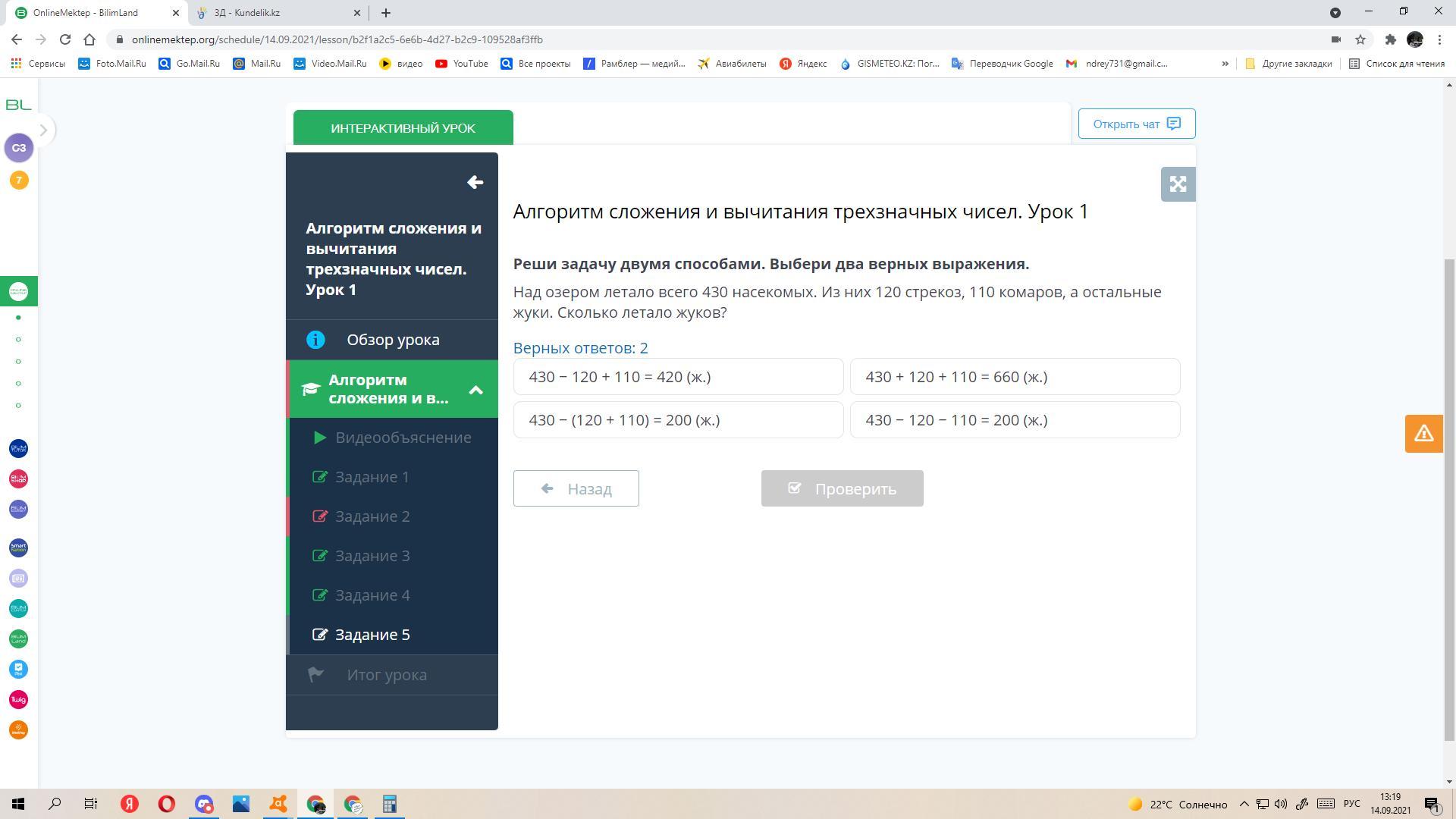Viewport: 1456px width, 819px height.
Task: Click the orange warning report icon
Action: (x=1423, y=434)
